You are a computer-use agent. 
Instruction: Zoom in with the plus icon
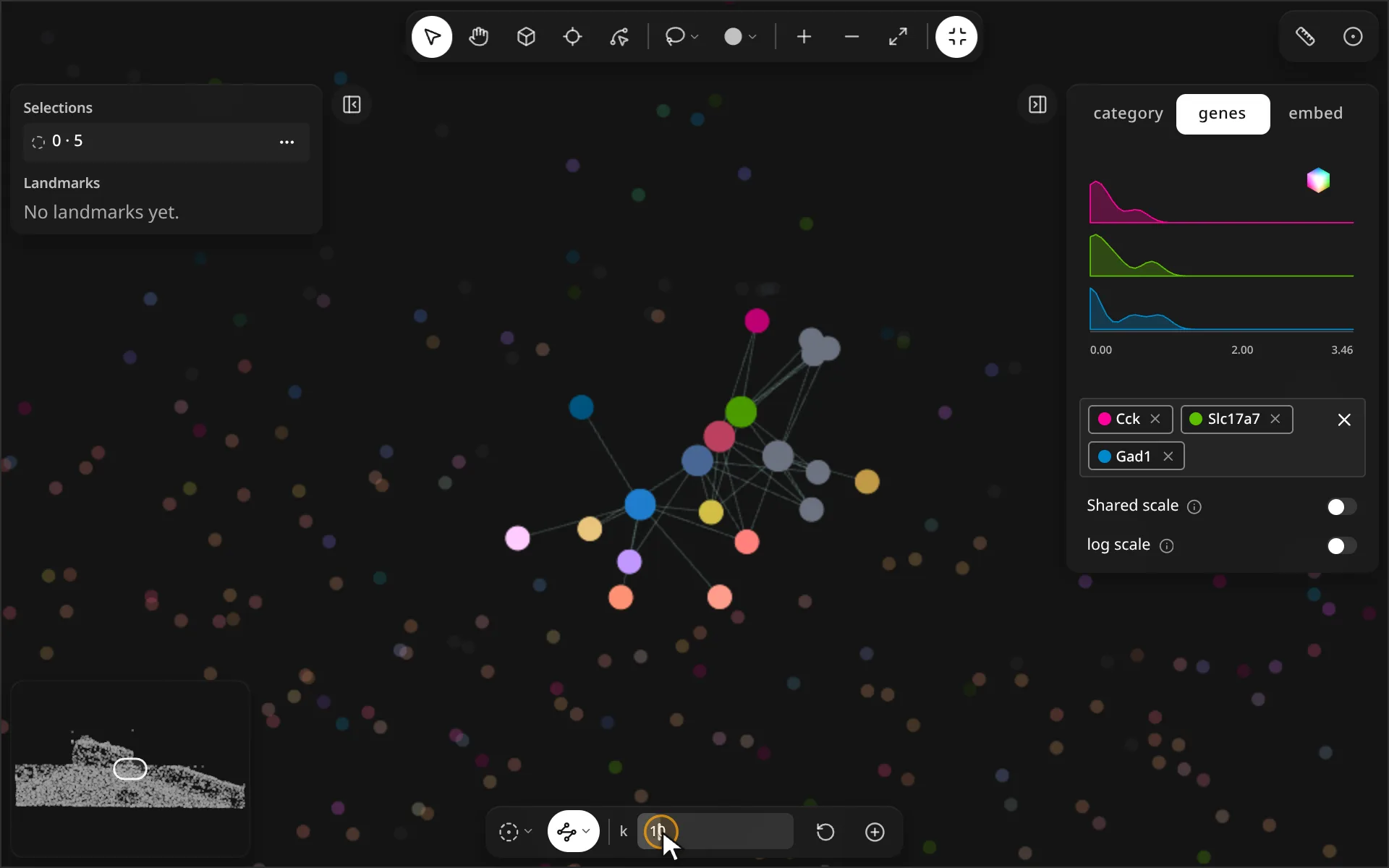[x=804, y=37]
